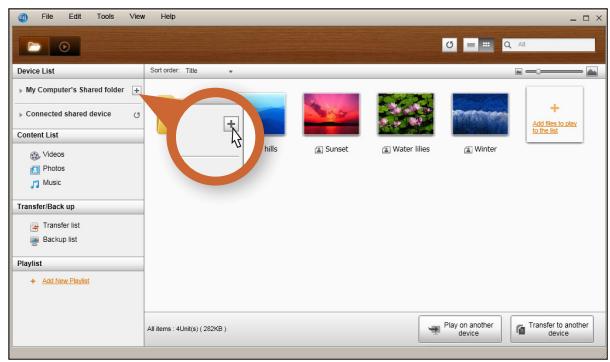The width and height of the screenshot is (610, 362).
Task: Select the Water lilies photo thumbnail
Action: point(406,114)
